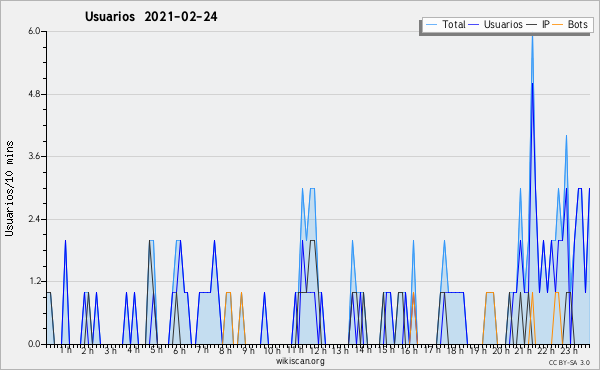Click the 'CC BY-SA 3.0' license text
The image size is (600, 370).
coord(569,363)
